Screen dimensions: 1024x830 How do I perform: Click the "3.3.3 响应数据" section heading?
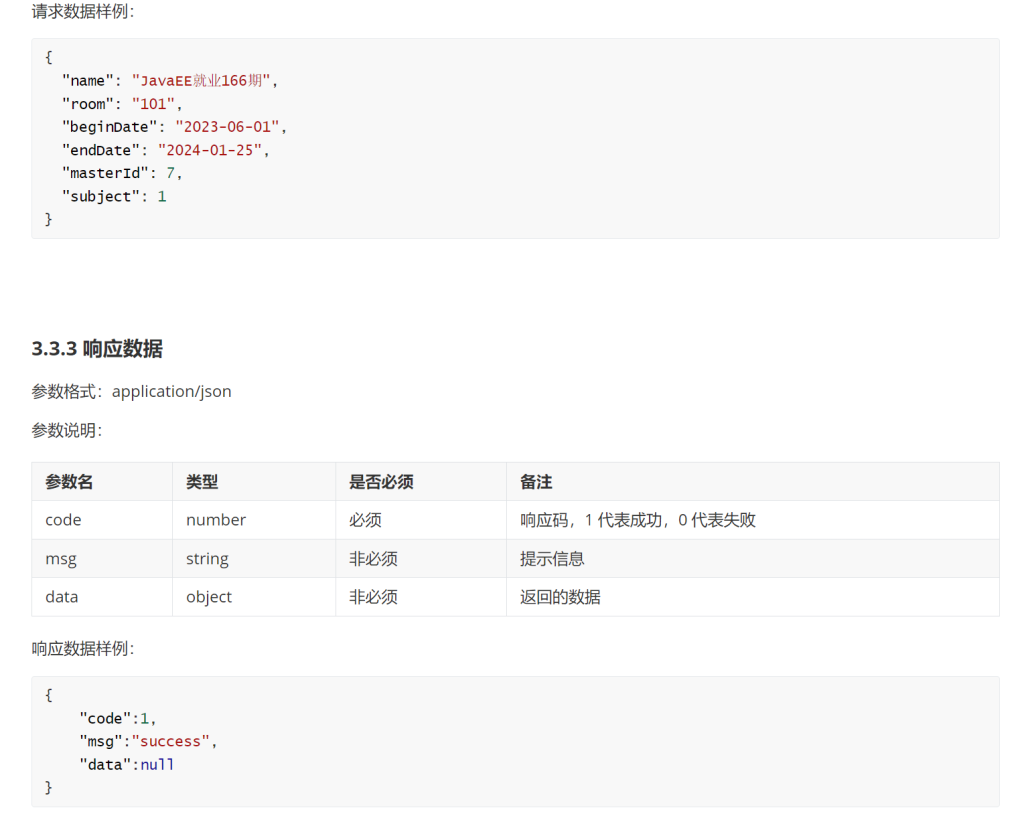tap(97, 349)
